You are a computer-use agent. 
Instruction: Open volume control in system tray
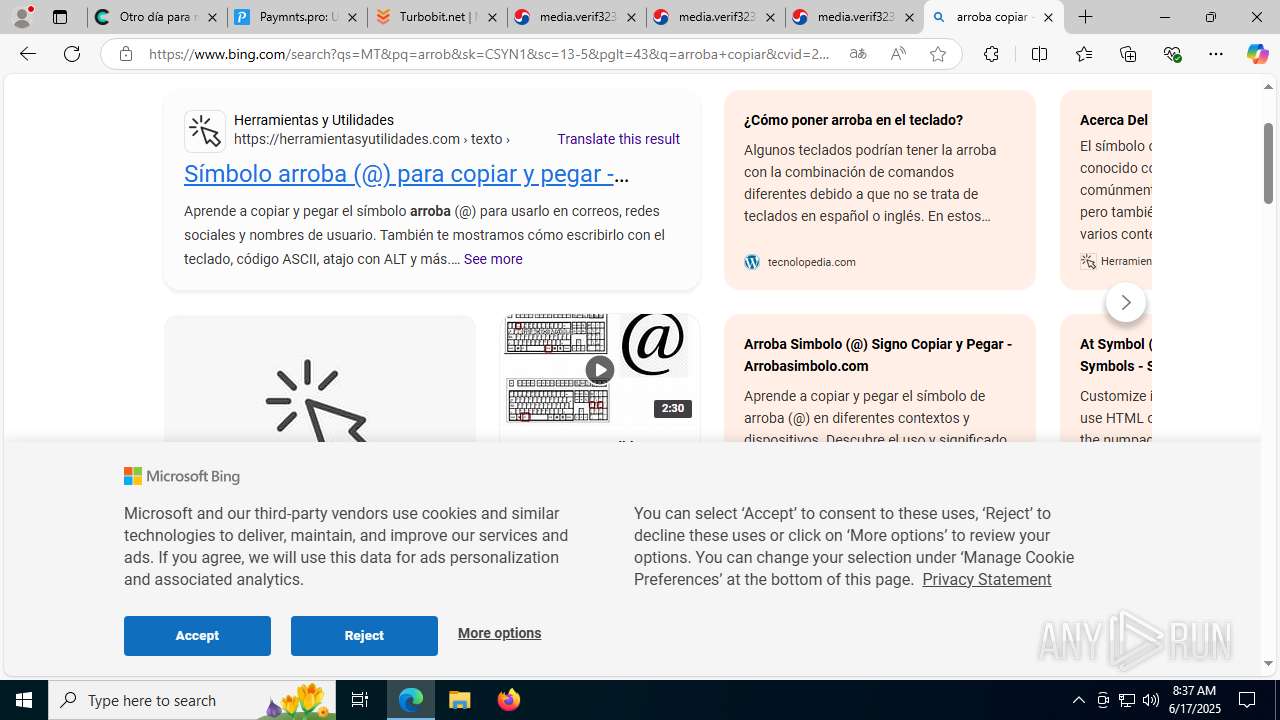(x=1151, y=700)
